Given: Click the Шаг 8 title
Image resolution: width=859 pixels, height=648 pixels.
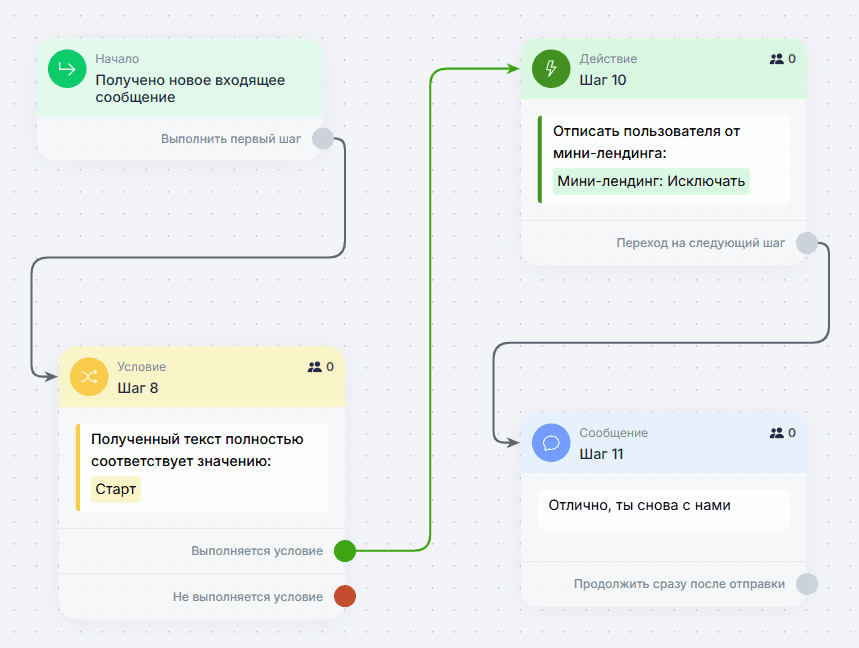Looking at the screenshot, I should (138, 388).
